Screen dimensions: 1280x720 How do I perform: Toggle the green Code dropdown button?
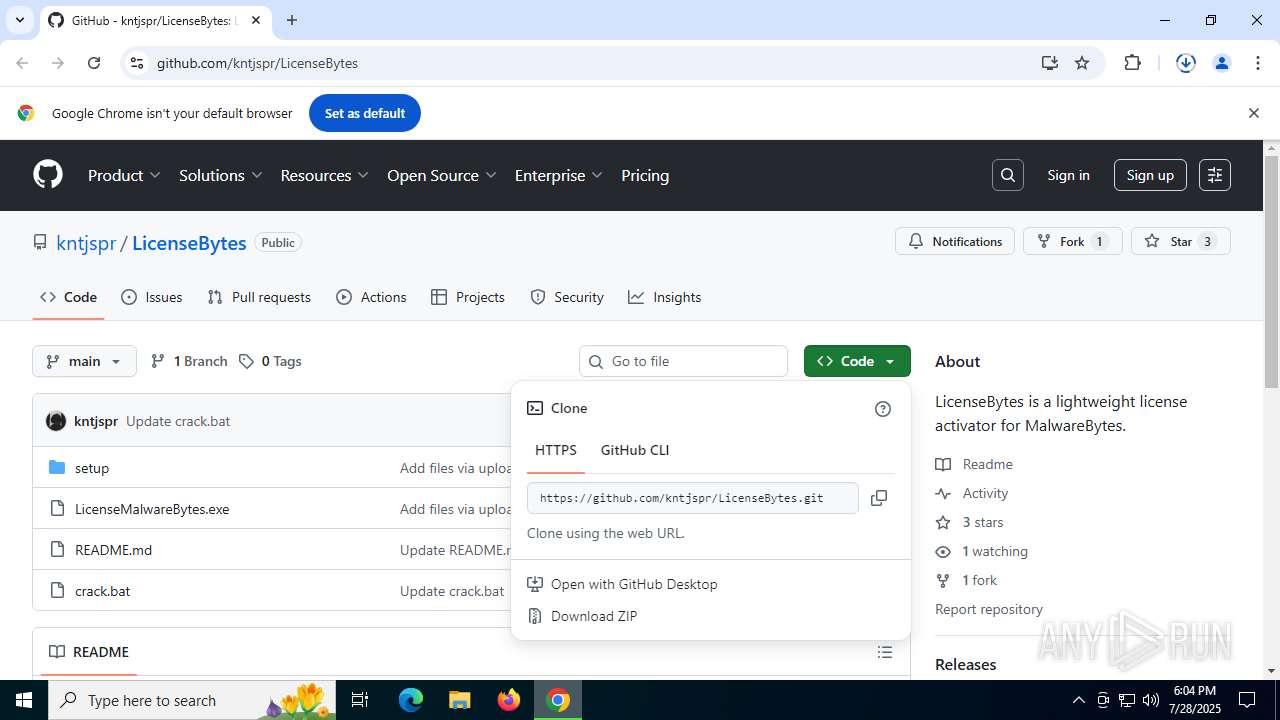tap(857, 361)
